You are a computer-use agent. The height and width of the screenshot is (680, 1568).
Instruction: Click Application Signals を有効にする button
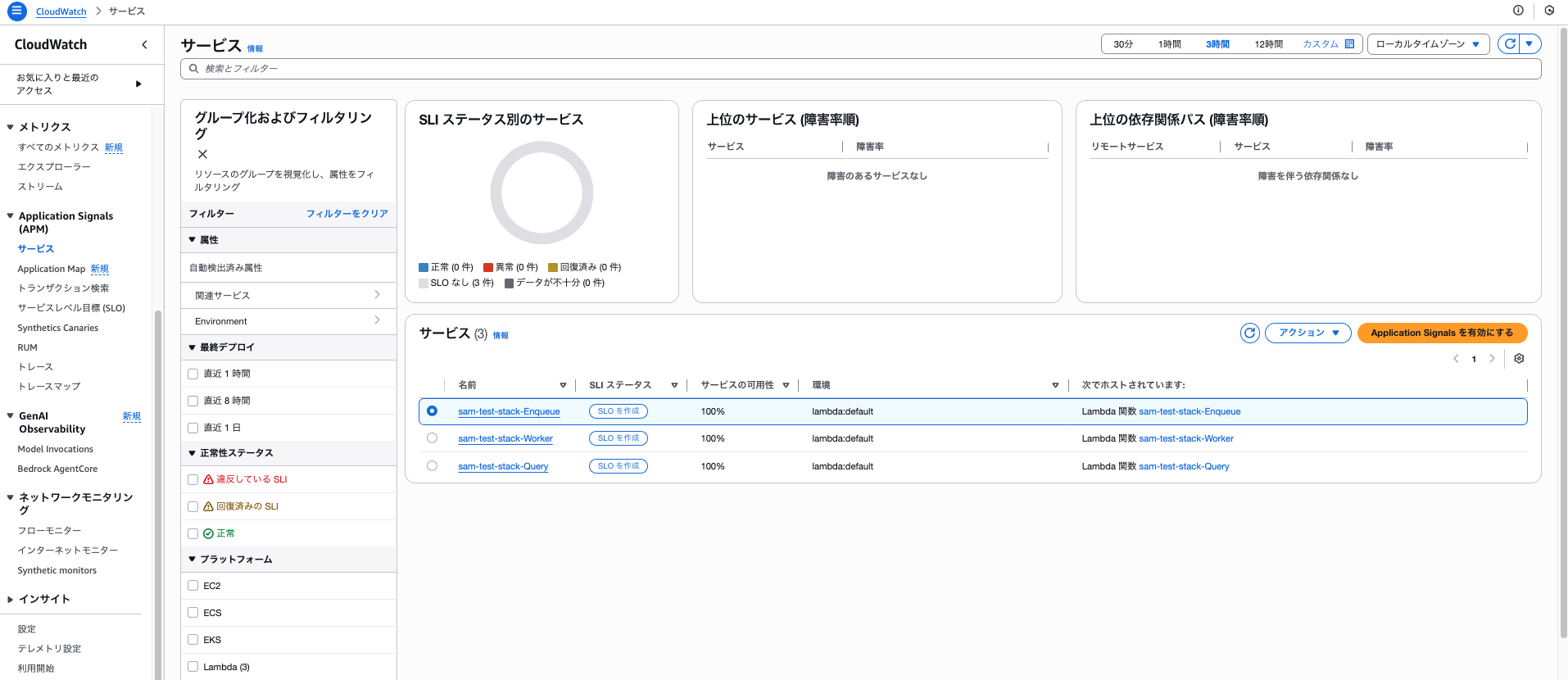coord(1442,333)
